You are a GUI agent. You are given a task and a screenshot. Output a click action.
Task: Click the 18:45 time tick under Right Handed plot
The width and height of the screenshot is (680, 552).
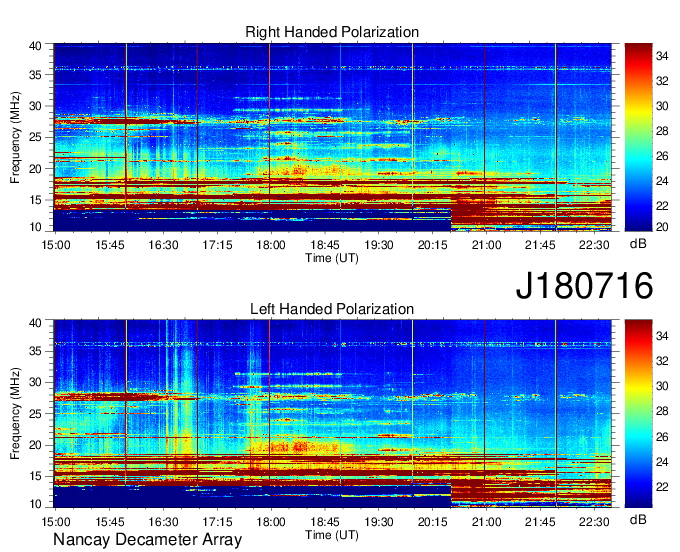[325, 245]
